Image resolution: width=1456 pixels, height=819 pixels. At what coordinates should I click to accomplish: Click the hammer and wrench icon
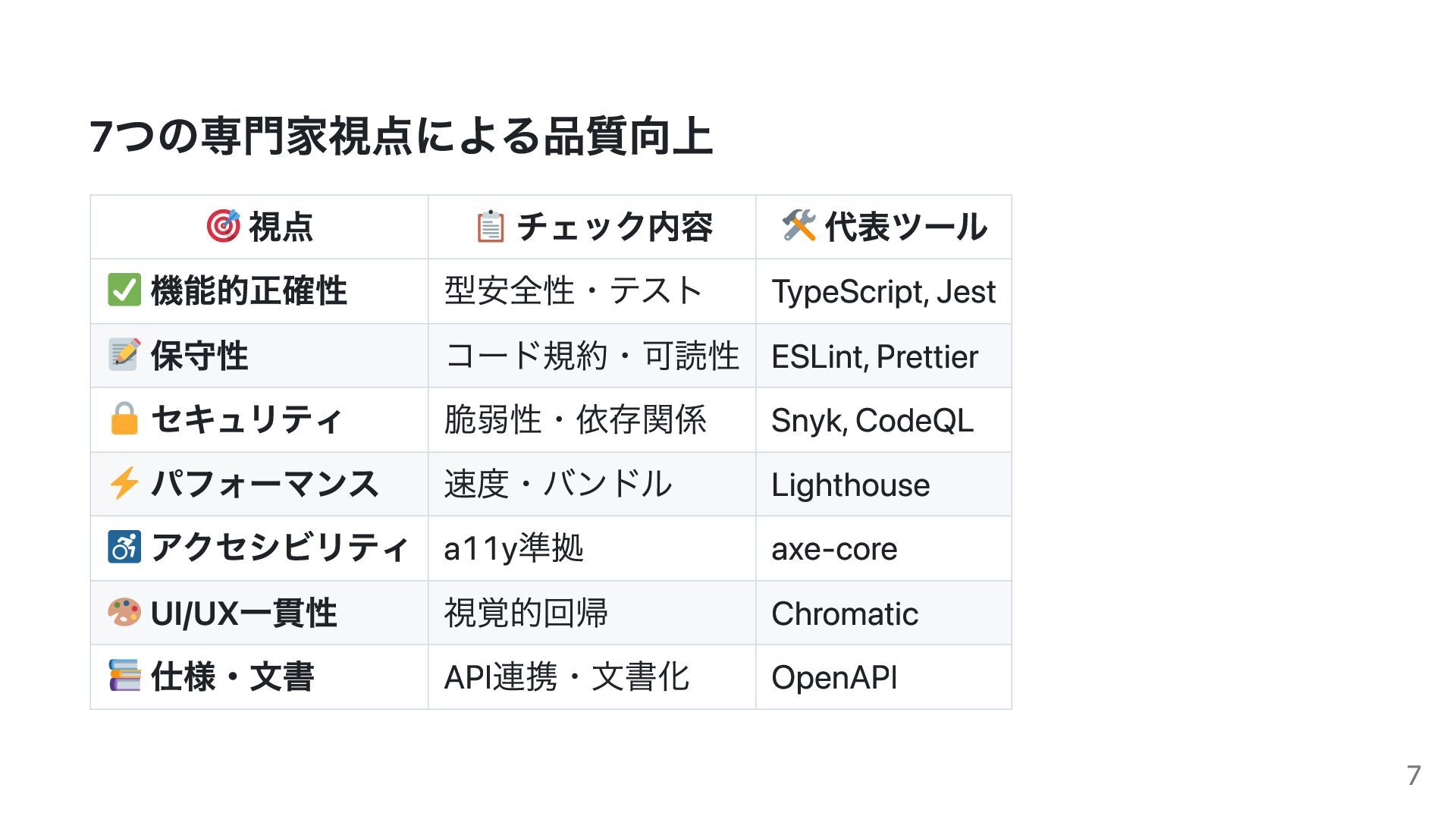pos(799,227)
